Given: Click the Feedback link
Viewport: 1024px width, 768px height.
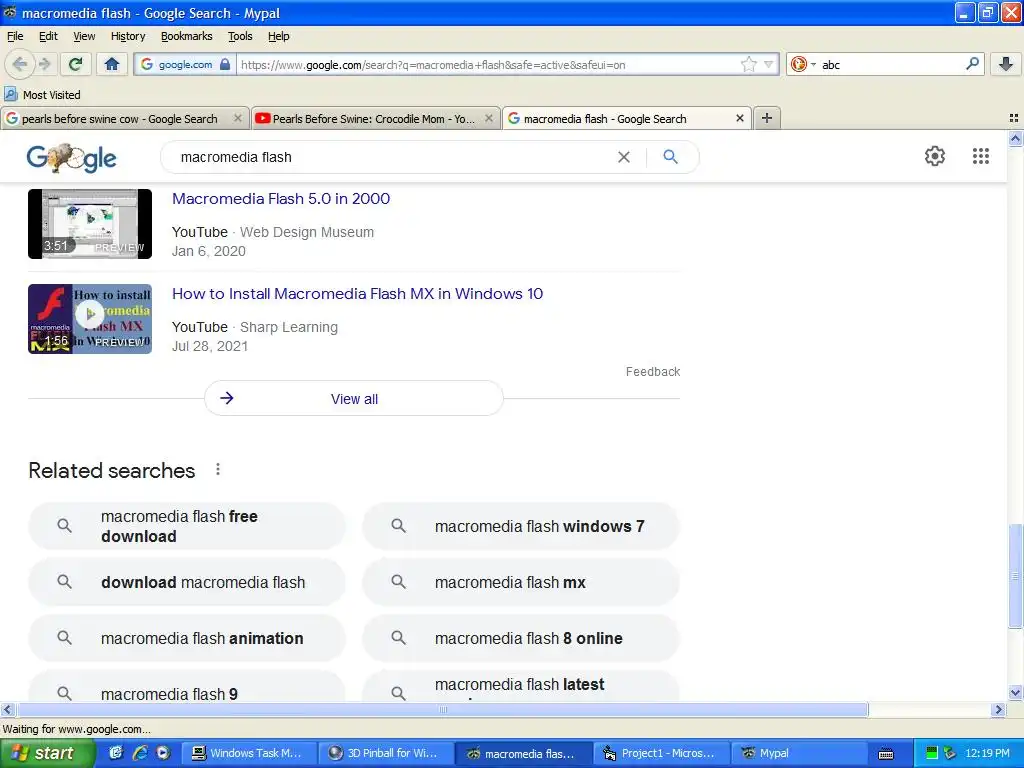Looking at the screenshot, I should pos(652,372).
